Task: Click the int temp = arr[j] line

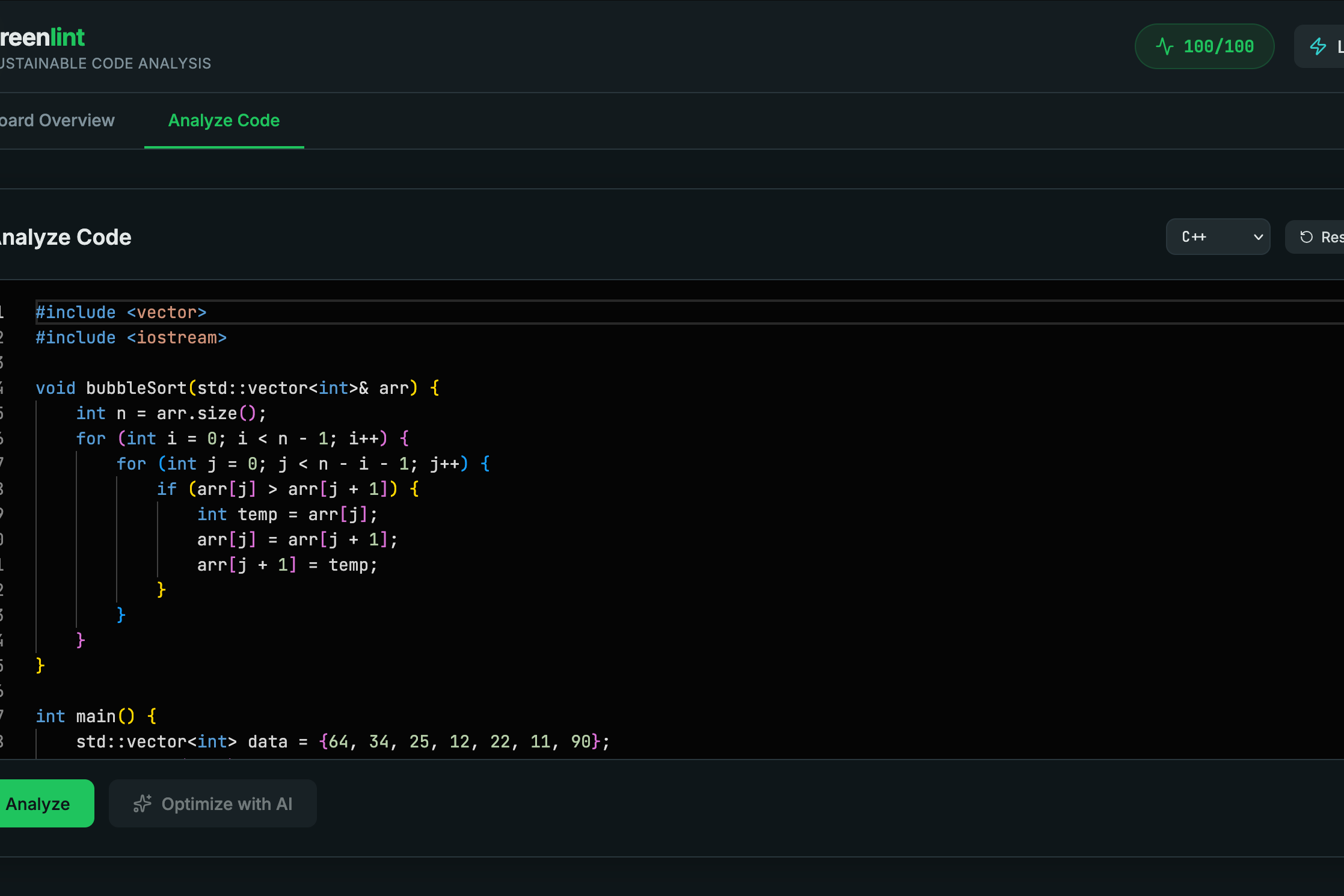Action: [x=287, y=514]
